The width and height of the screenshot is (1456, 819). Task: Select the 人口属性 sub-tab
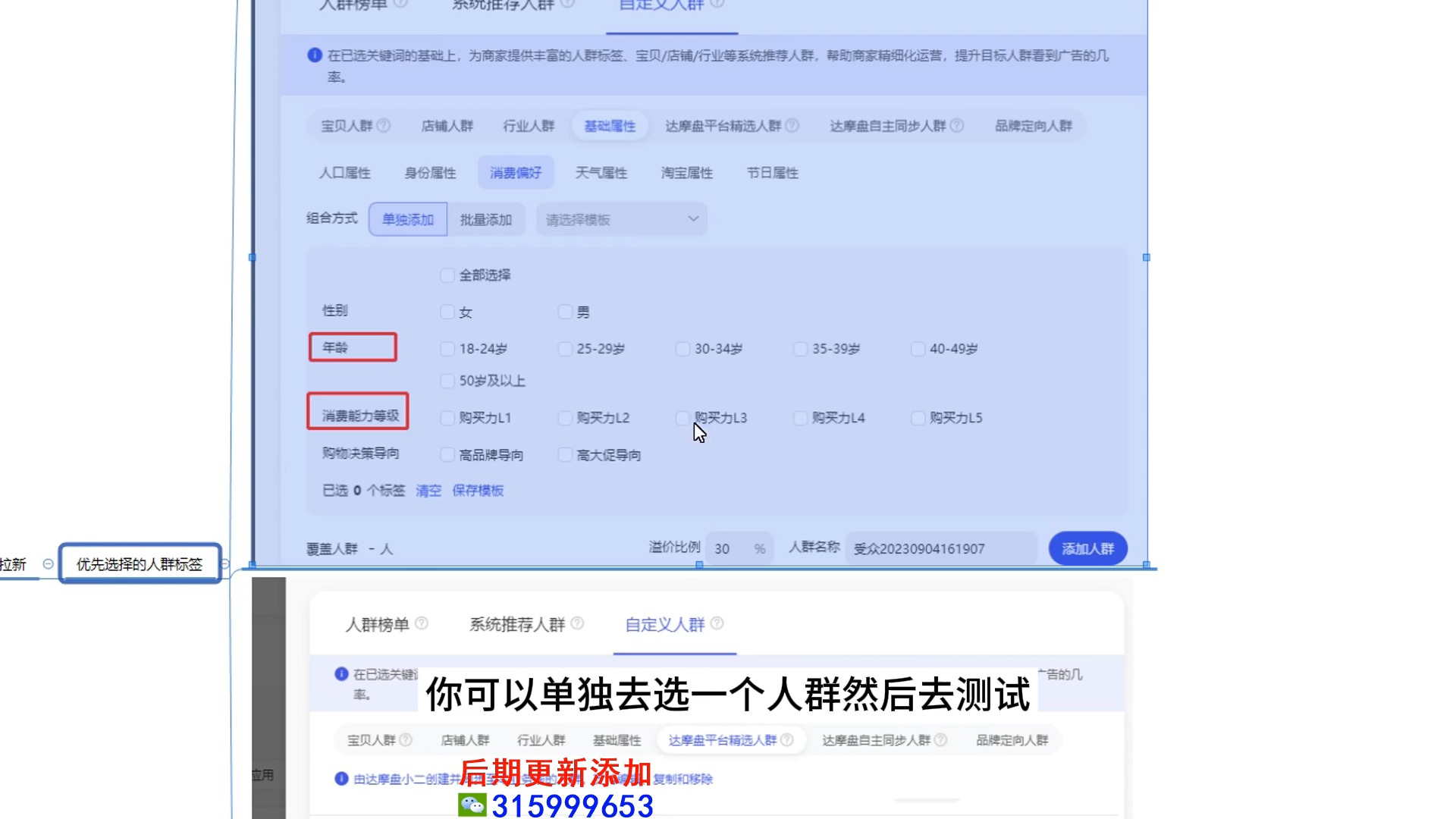tap(344, 173)
